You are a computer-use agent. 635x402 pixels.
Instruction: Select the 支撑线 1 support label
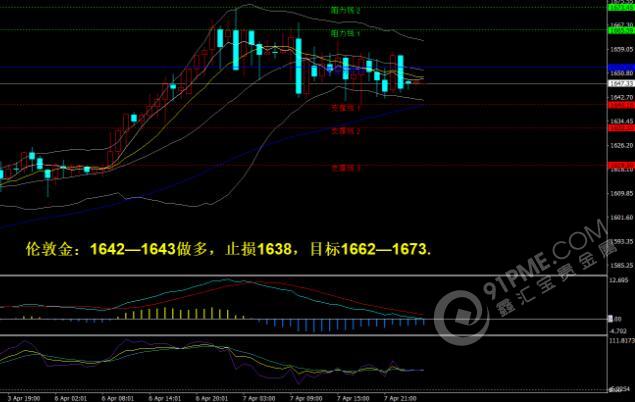click(345, 107)
